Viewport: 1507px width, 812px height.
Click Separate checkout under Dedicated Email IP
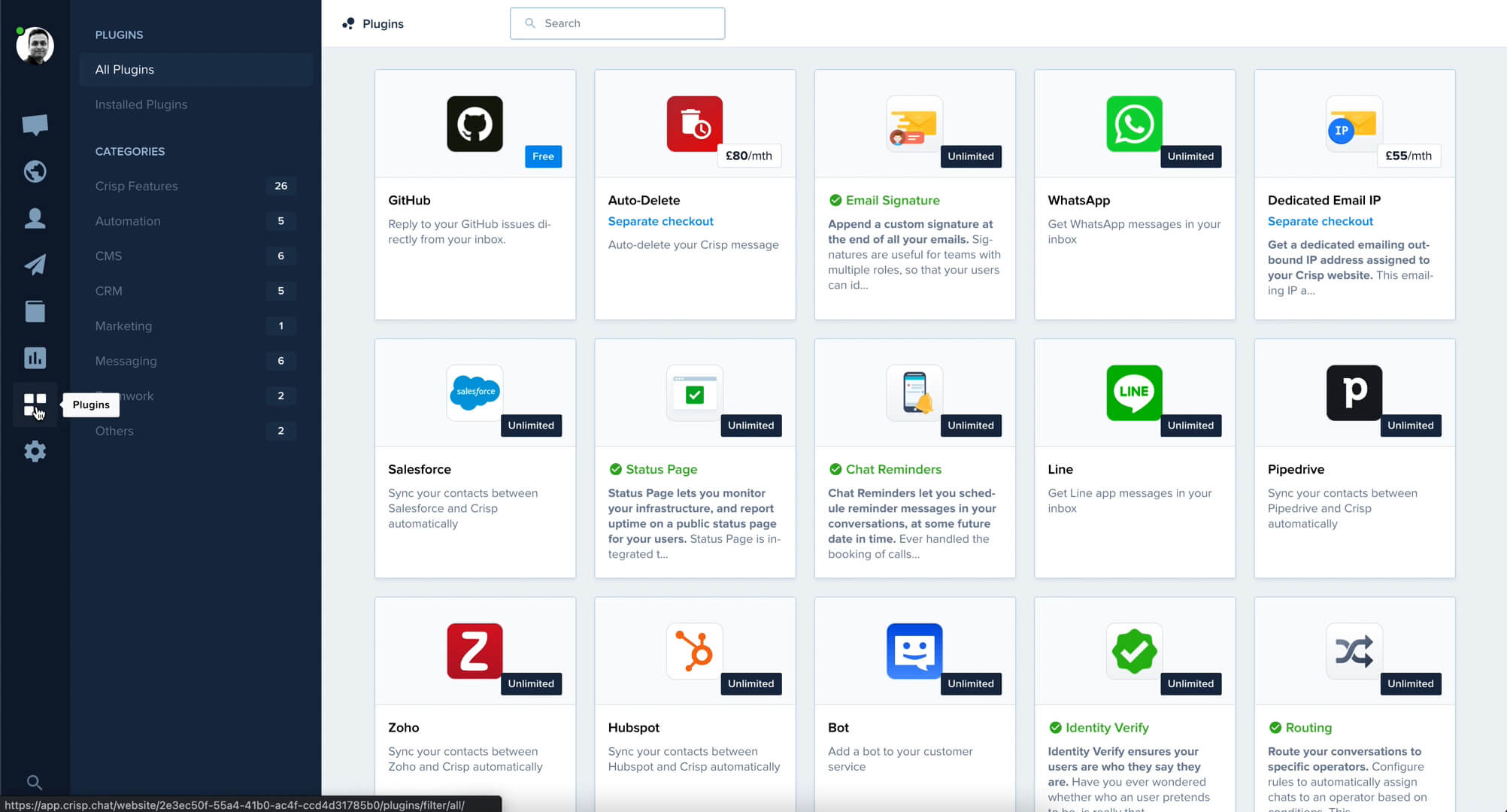[x=1320, y=221]
